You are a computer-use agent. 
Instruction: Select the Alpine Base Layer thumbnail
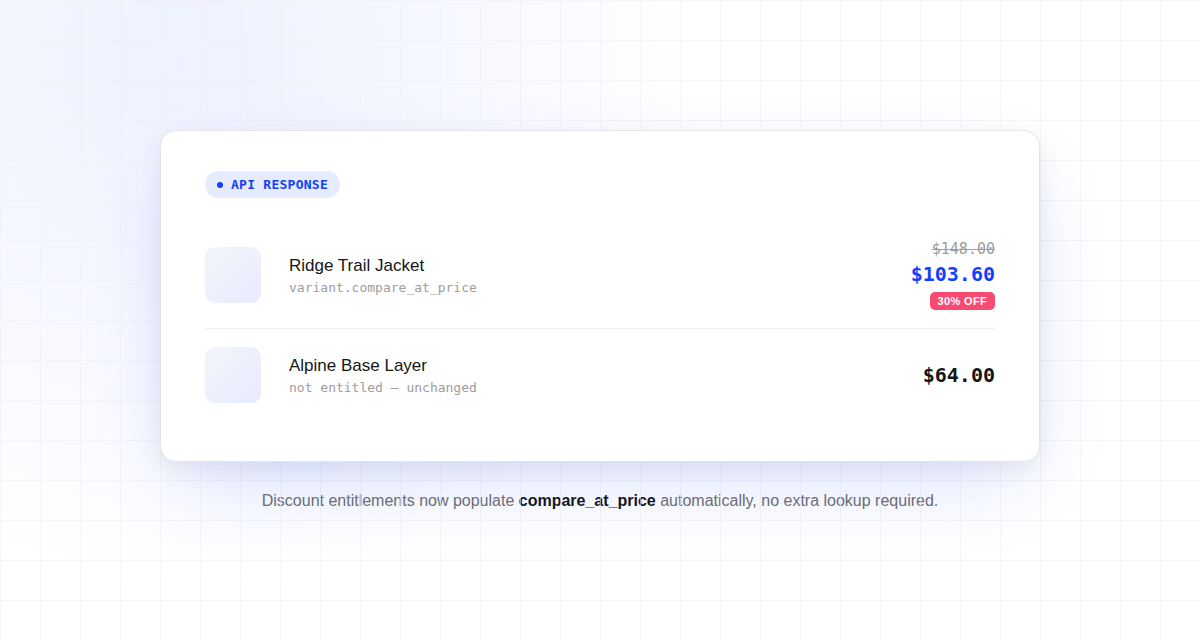233,375
